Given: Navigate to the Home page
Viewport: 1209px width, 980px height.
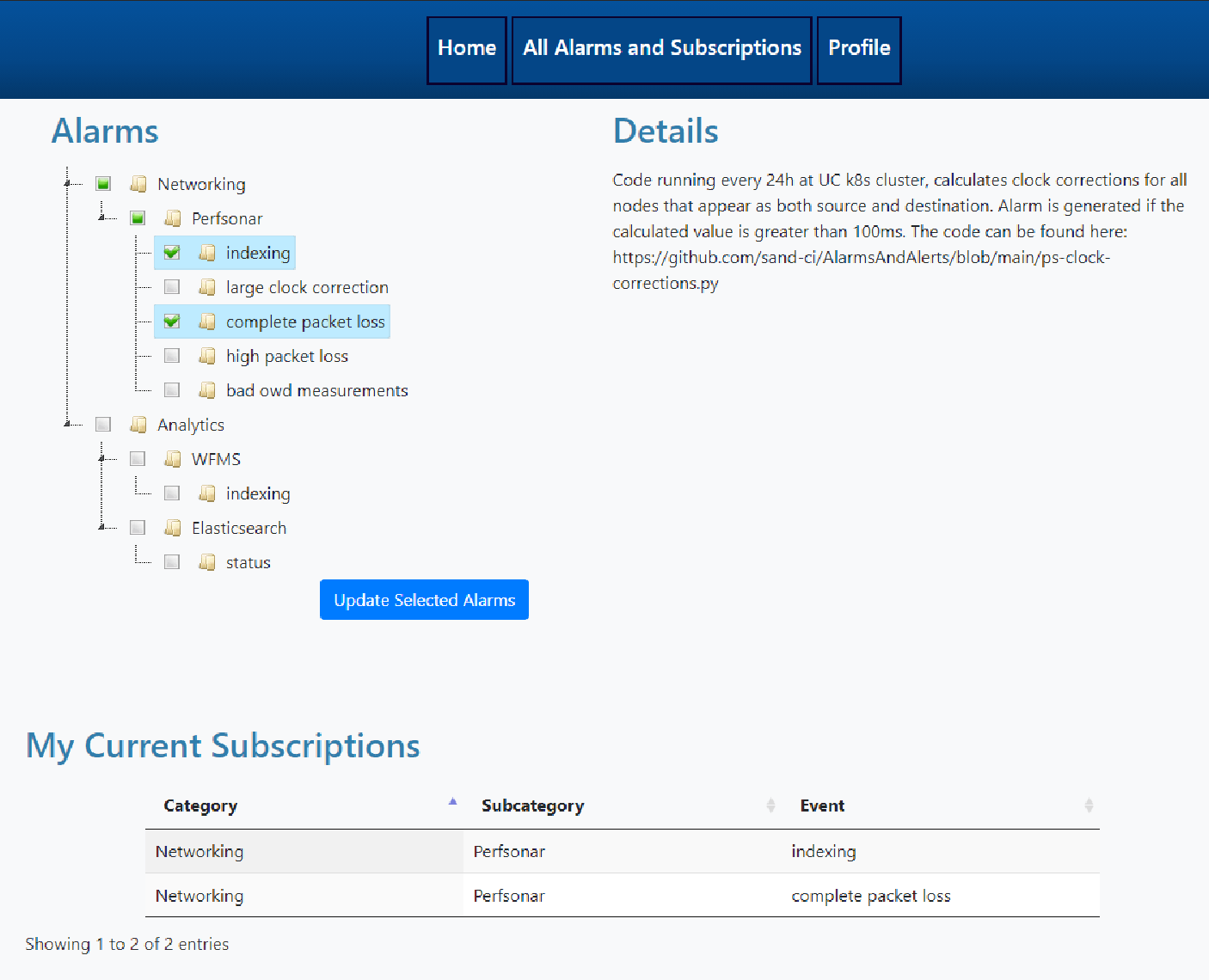Looking at the screenshot, I should tap(466, 49).
